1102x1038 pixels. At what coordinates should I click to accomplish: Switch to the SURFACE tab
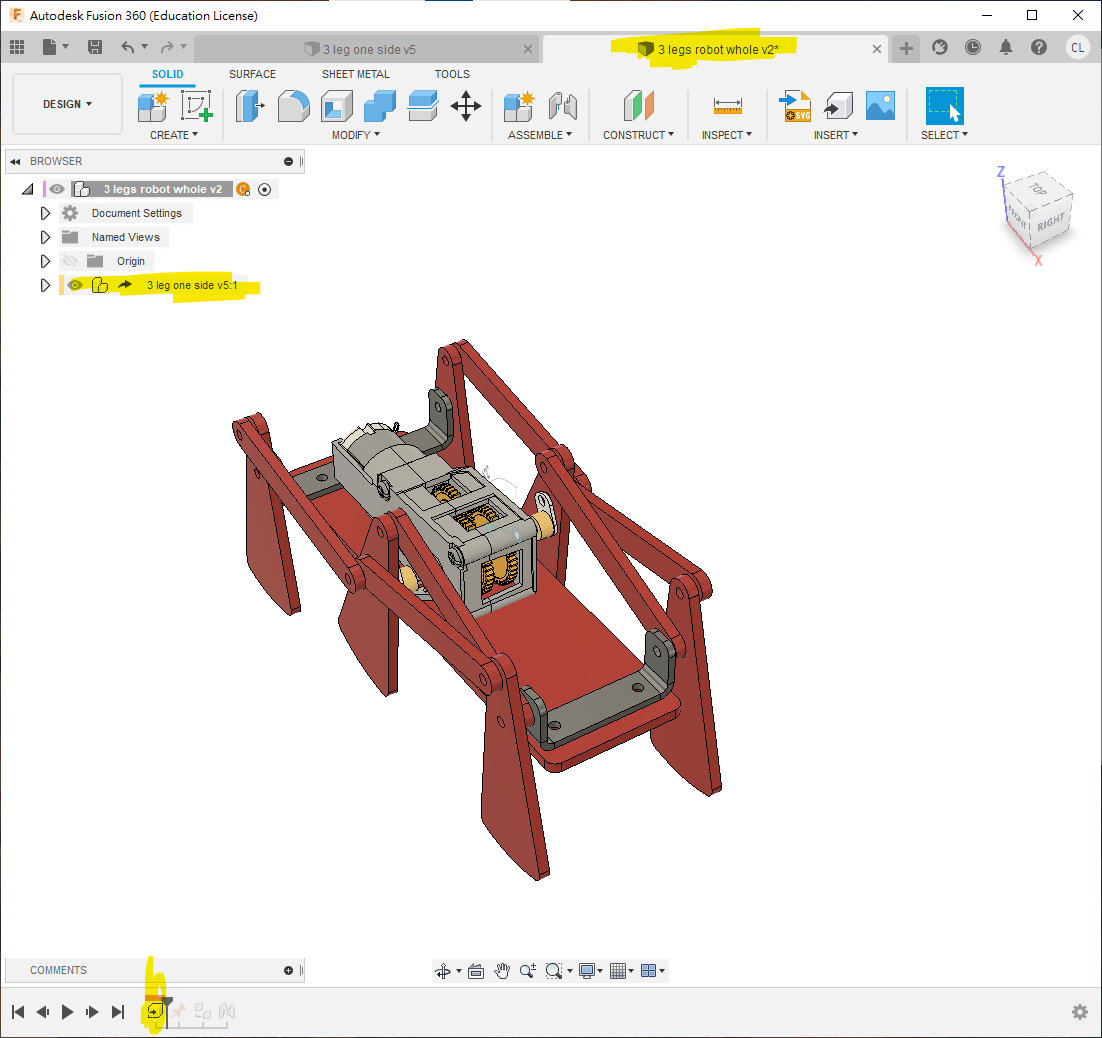tap(252, 74)
